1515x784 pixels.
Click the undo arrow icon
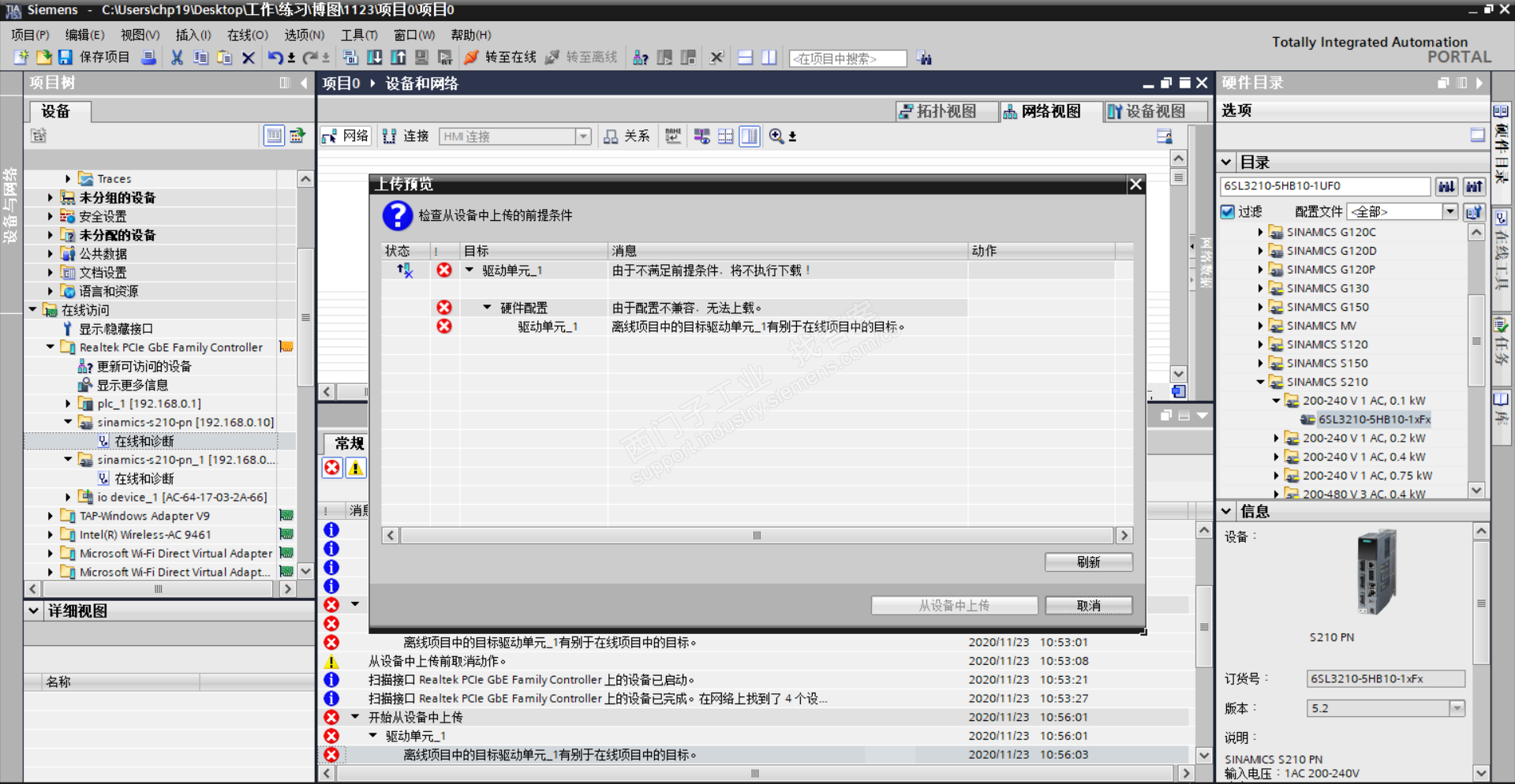[x=275, y=58]
